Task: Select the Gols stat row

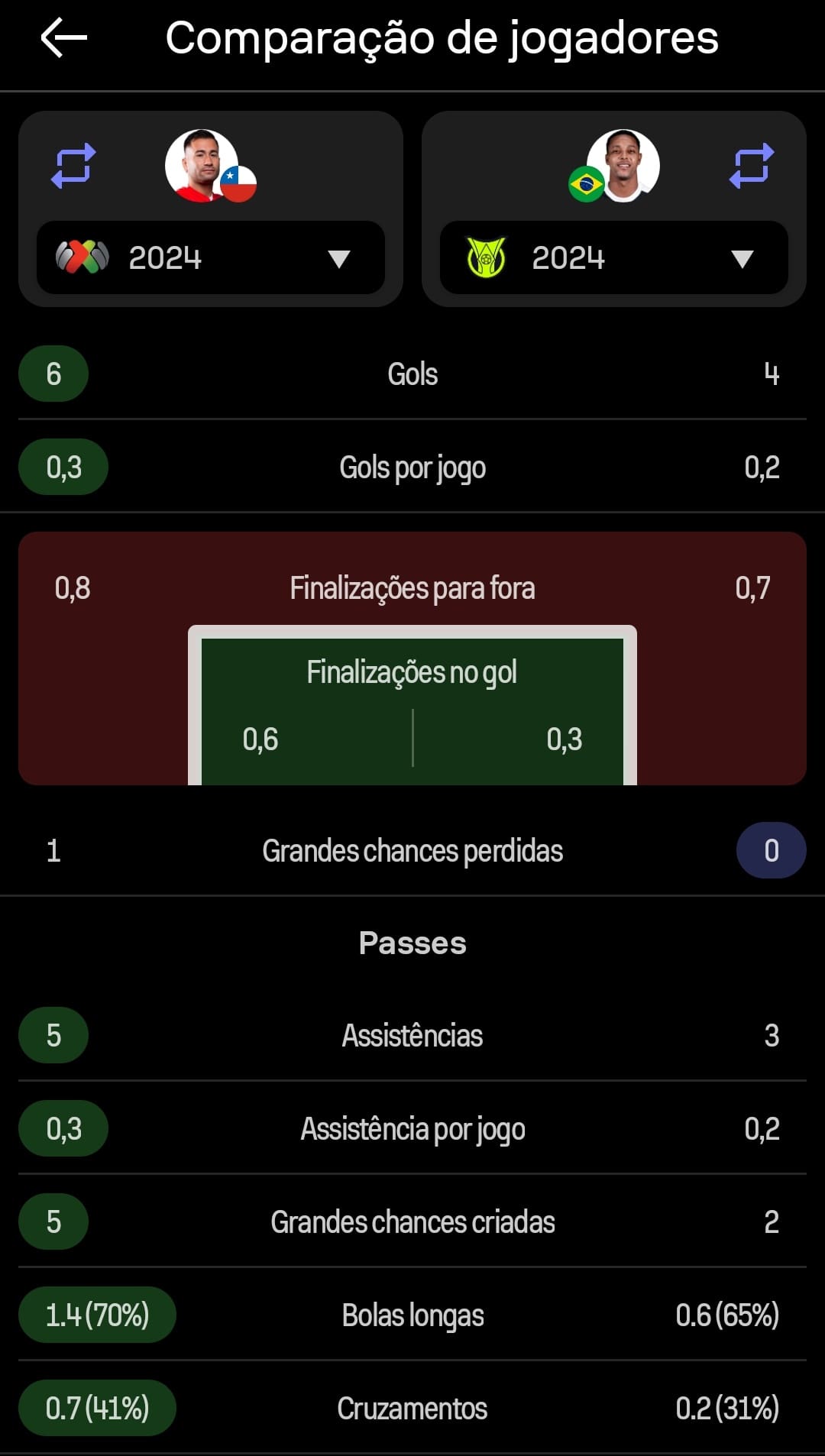Action: [x=412, y=374]
